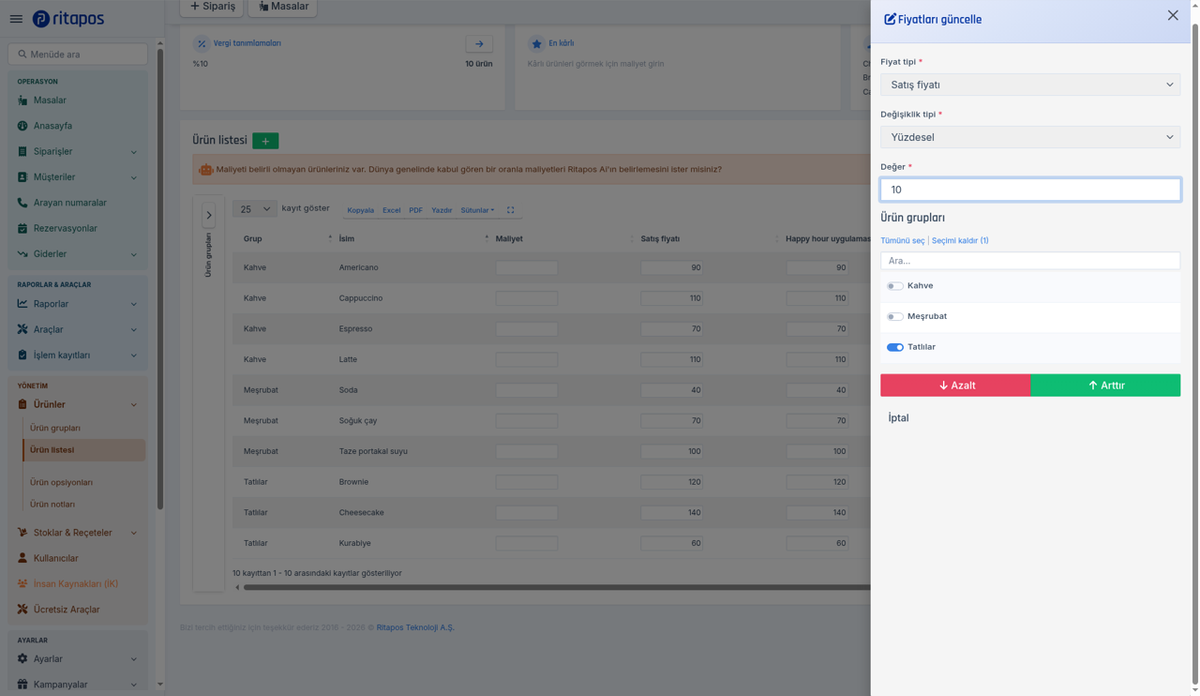Click the fullscreen table icon

510,210
